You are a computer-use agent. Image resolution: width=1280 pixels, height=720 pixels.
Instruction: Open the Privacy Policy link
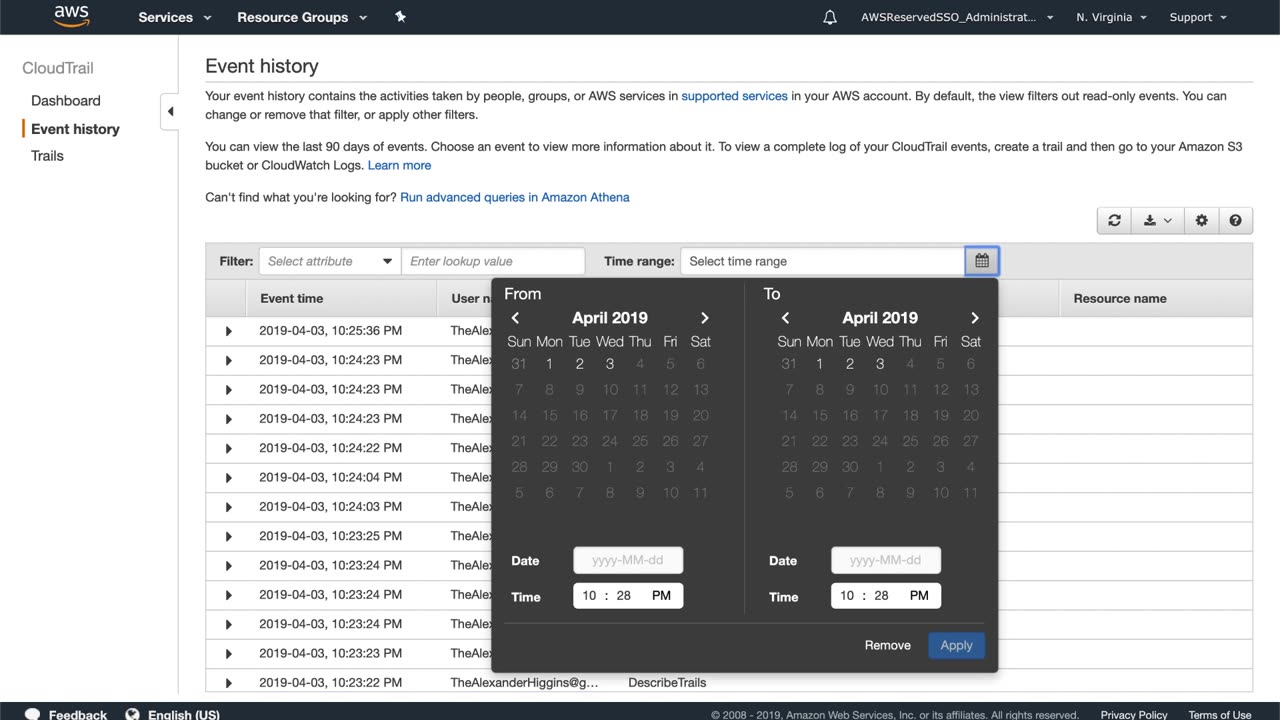coord(1134,715)
